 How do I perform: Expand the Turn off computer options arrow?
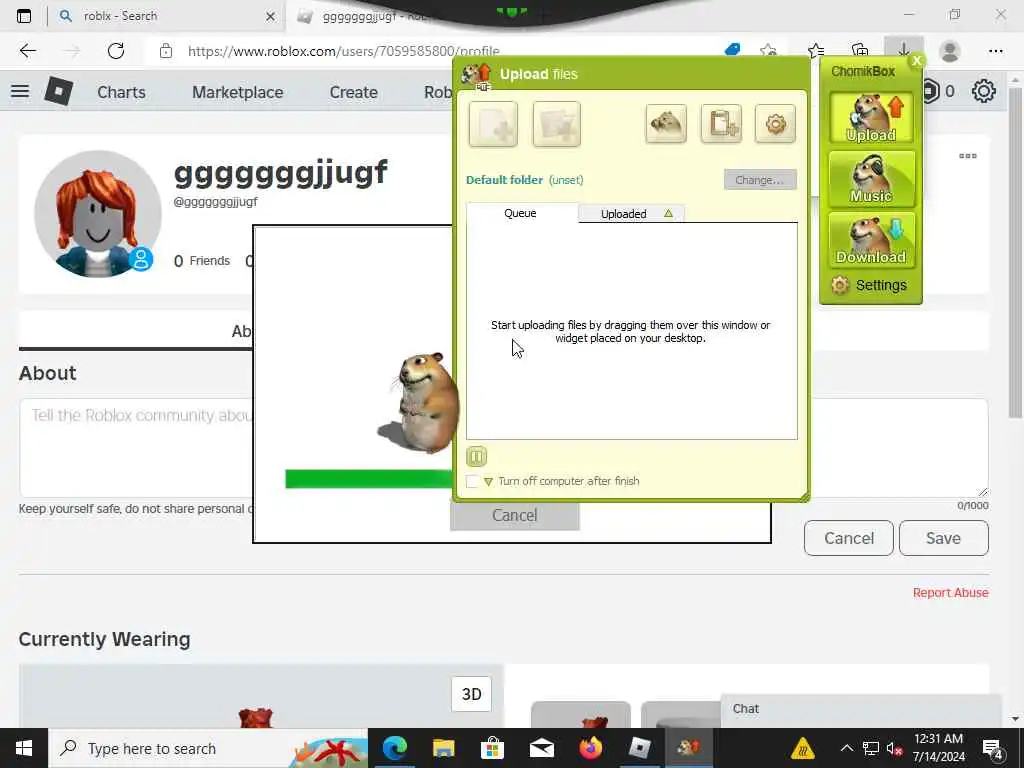click(488, 482)
